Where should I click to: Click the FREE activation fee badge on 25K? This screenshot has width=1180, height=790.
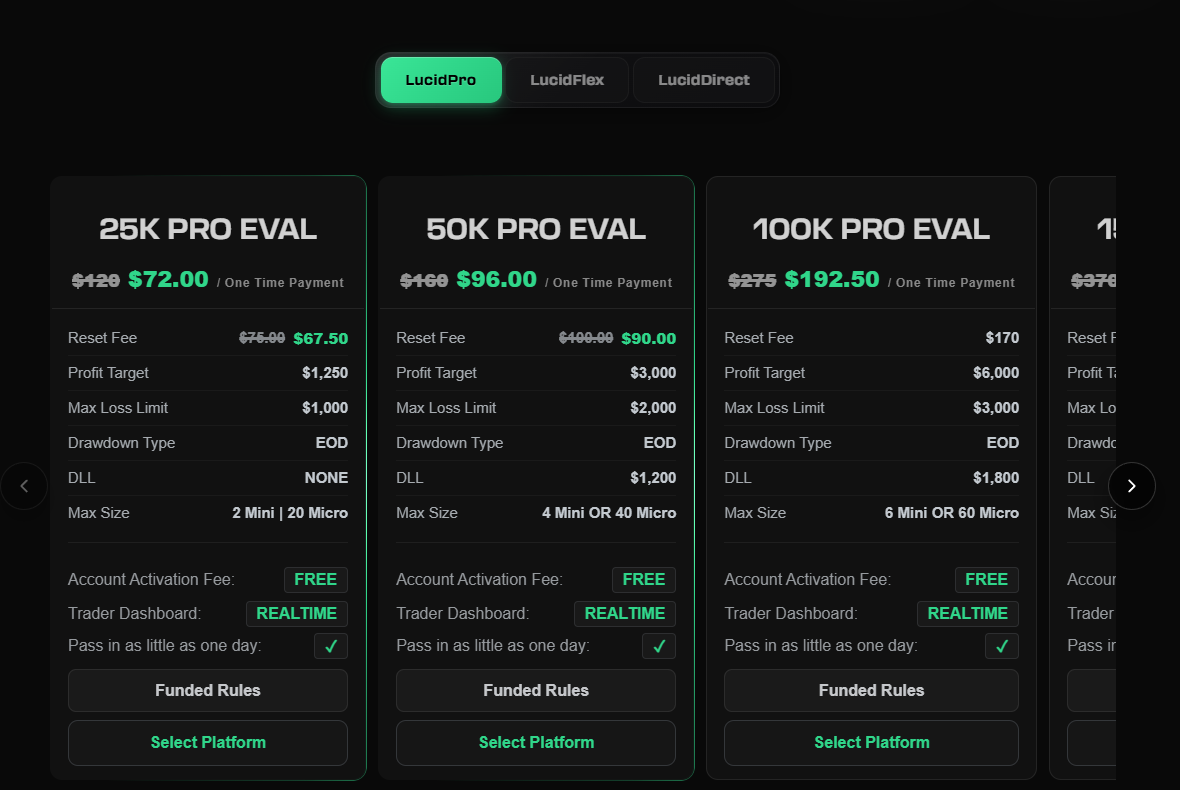(x=315, y=579)
